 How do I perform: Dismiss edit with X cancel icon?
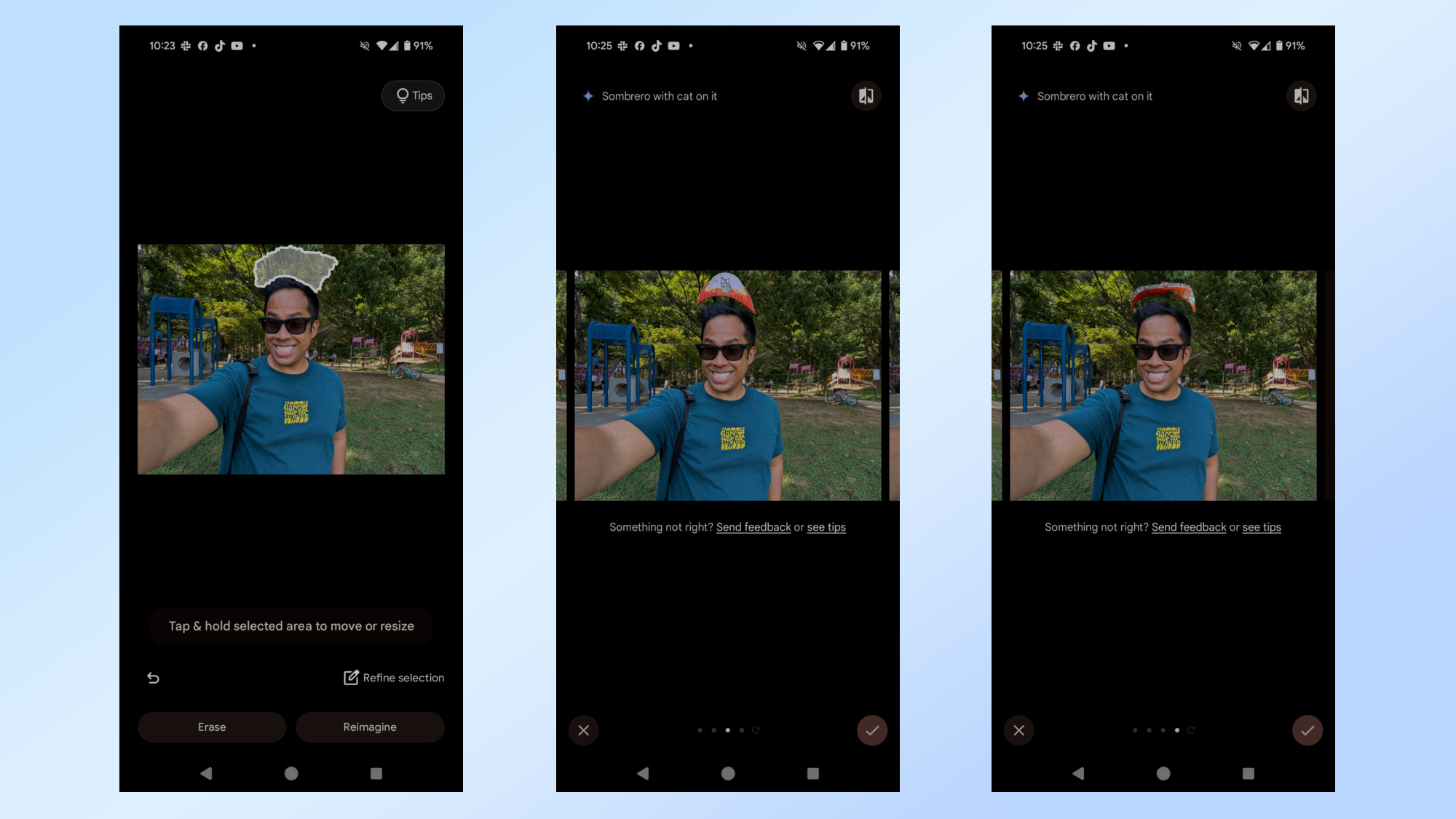click(583, 730)
